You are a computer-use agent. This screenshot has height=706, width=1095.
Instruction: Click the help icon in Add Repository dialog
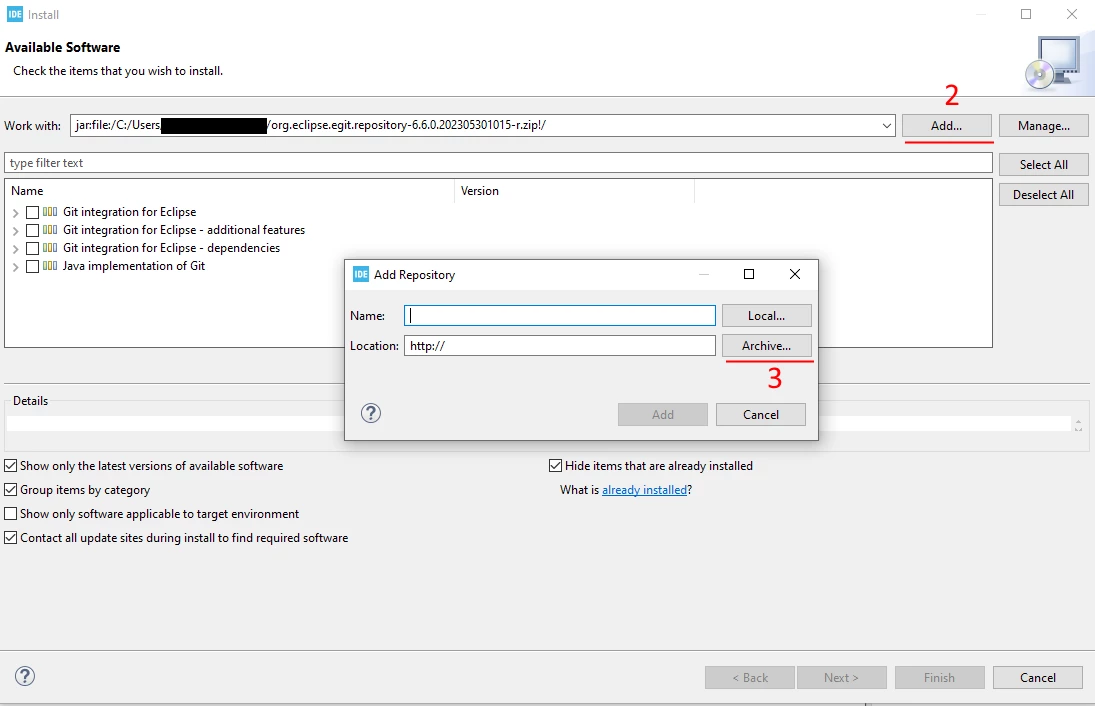coord(371,413)
